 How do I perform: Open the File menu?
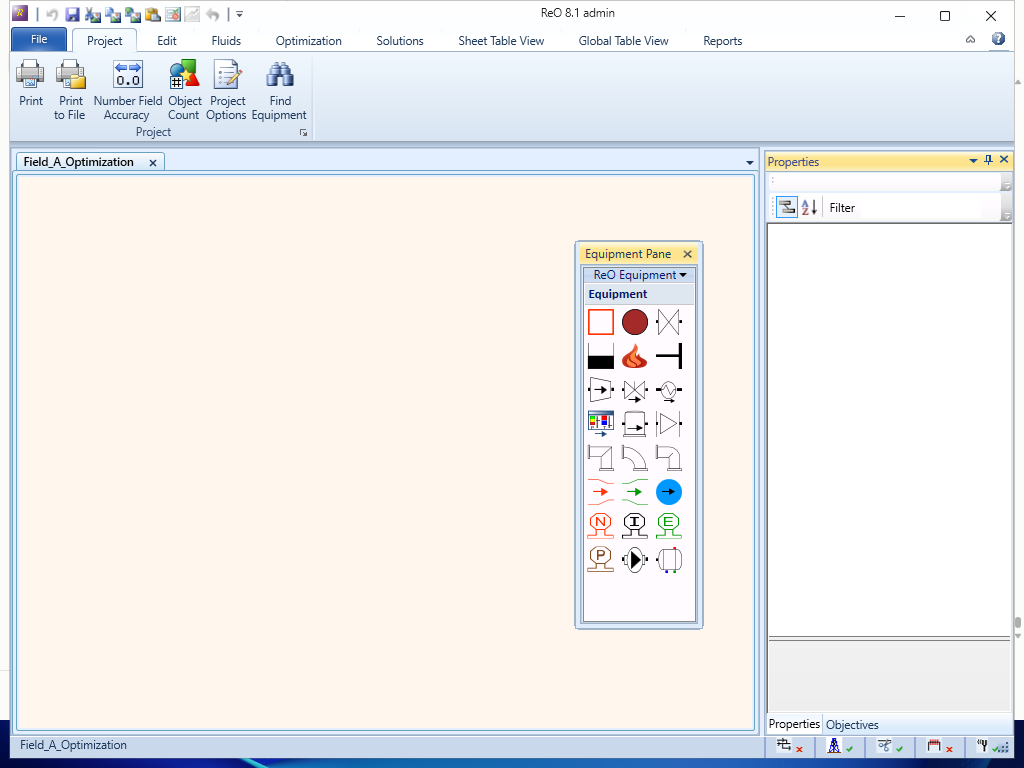[39, 39]
